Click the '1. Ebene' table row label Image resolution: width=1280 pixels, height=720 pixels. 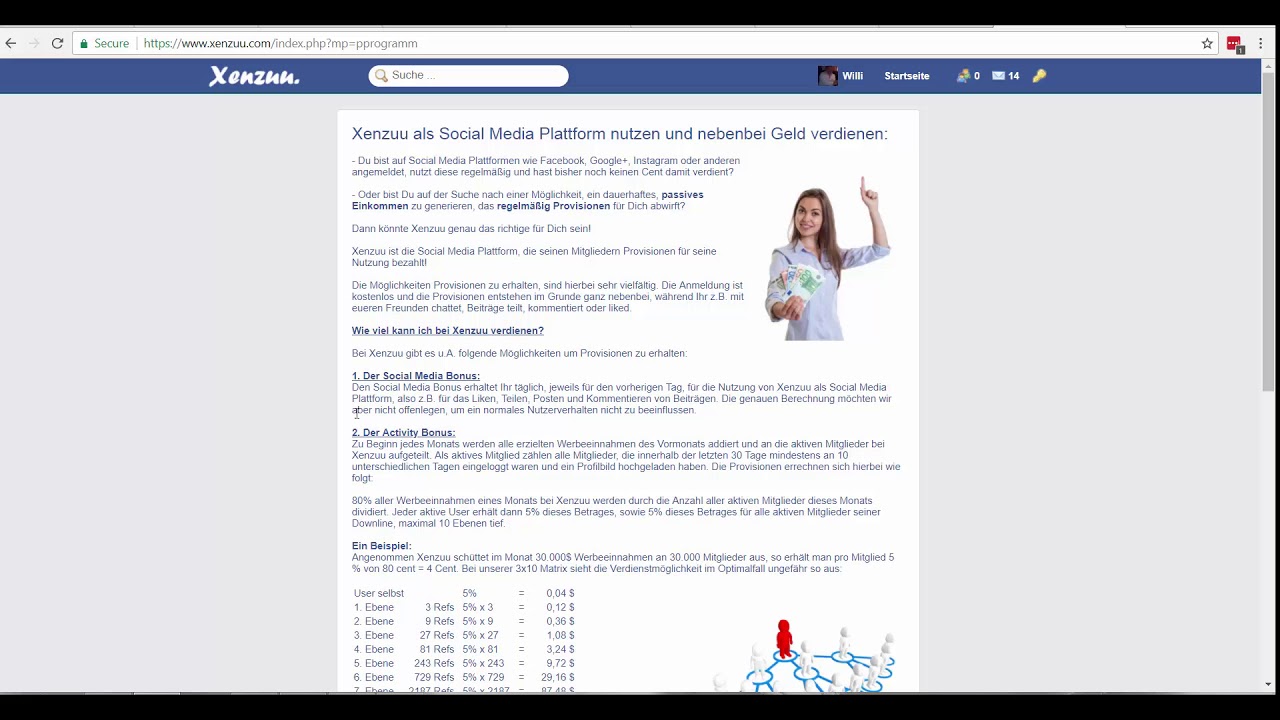374,607
